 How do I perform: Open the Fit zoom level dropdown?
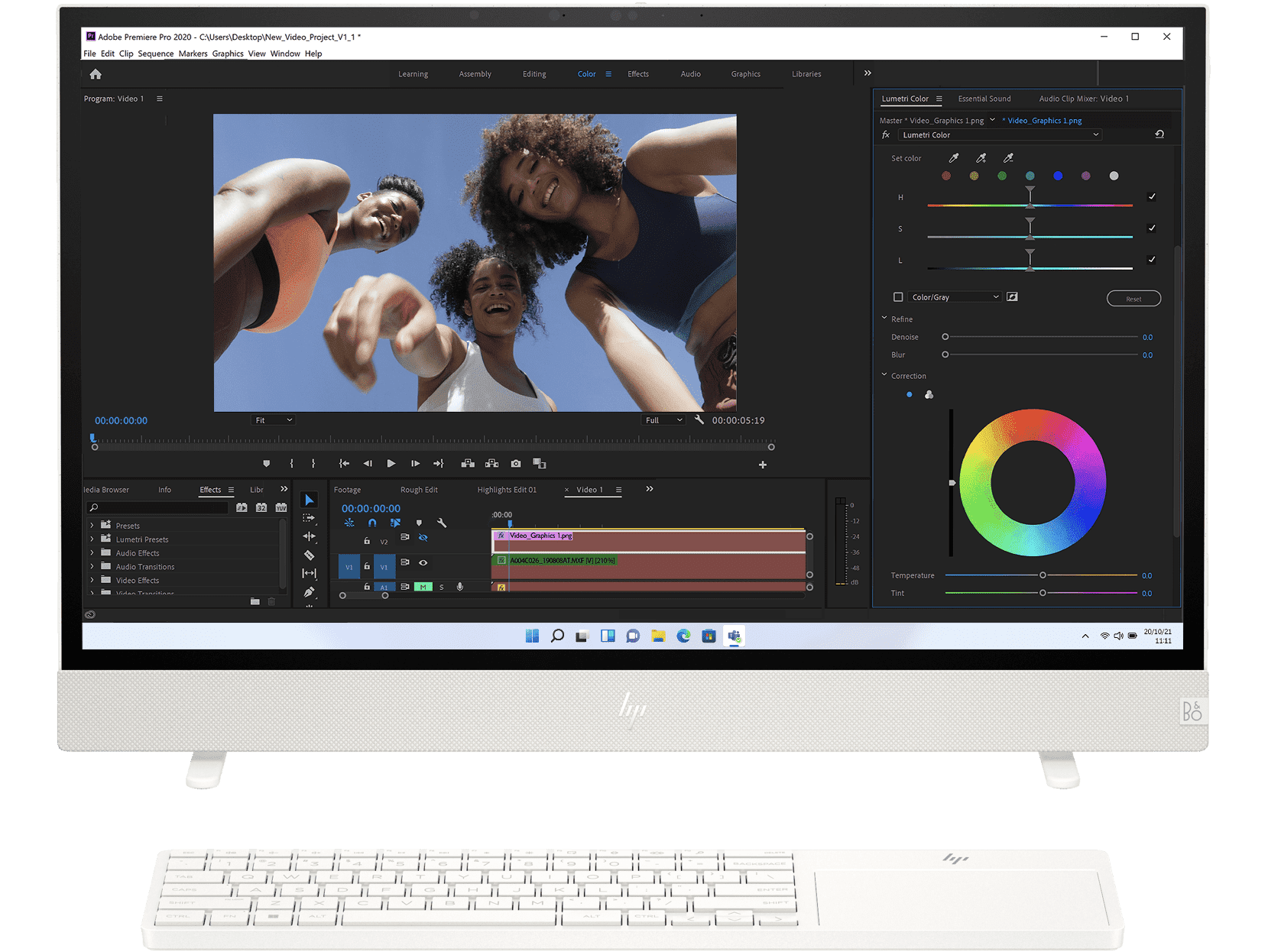273,420
